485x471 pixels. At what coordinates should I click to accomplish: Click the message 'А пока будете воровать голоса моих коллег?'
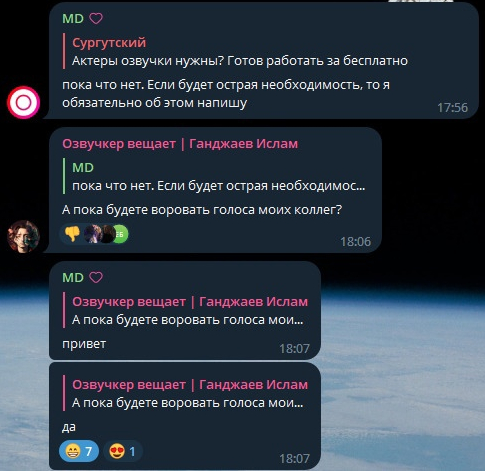pyautogui.click(x=202, y=210)
